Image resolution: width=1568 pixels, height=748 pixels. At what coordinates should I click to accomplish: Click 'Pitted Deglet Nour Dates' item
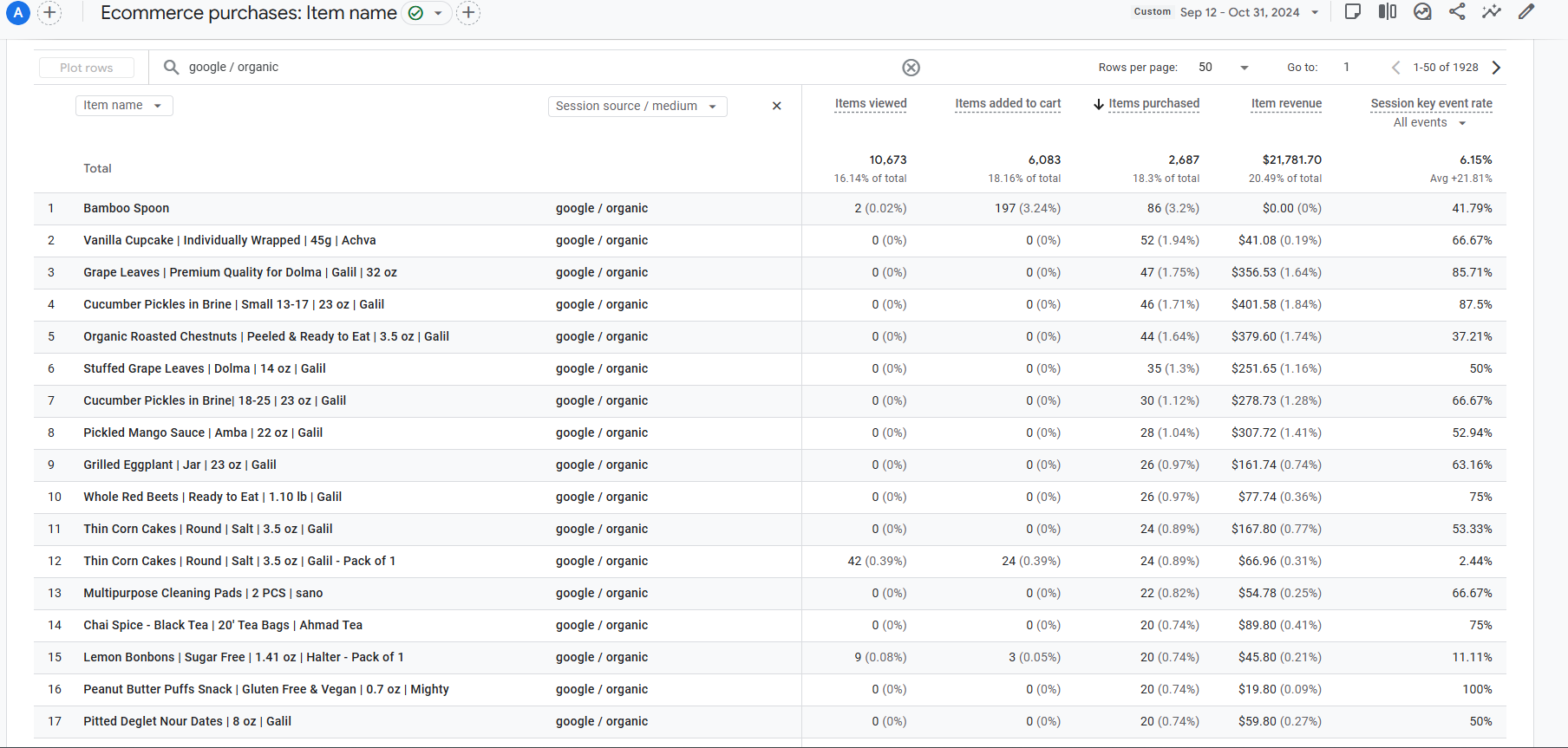(x=187, y=722)
